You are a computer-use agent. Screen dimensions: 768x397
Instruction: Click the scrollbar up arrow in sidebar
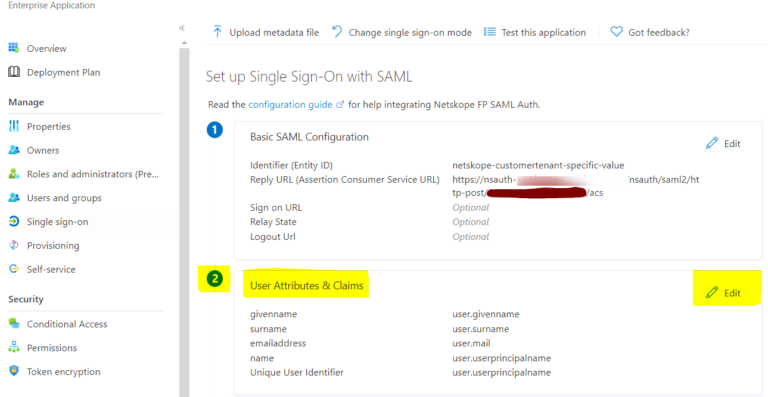(x=184, y=43)
